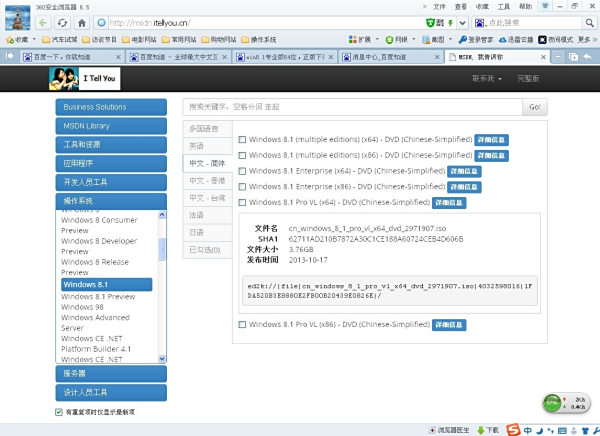Open the 工具 menu in the browser
Viewport: 600px width, 436px height.
coord(504,7)
